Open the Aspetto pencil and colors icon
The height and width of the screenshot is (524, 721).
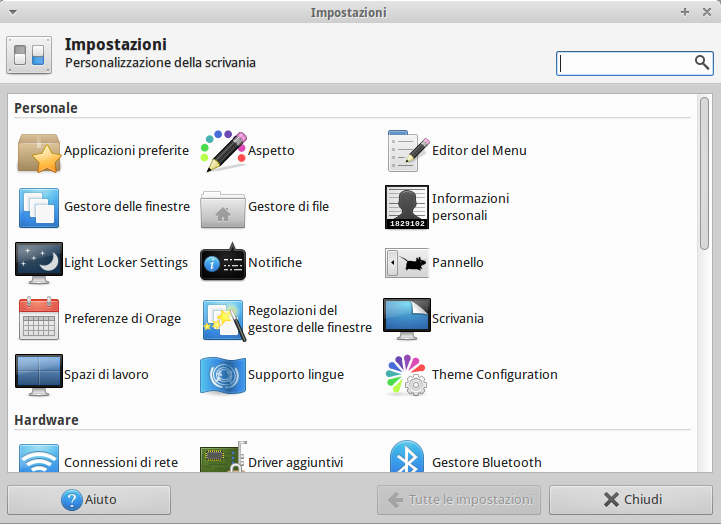[x=223, y=151]
